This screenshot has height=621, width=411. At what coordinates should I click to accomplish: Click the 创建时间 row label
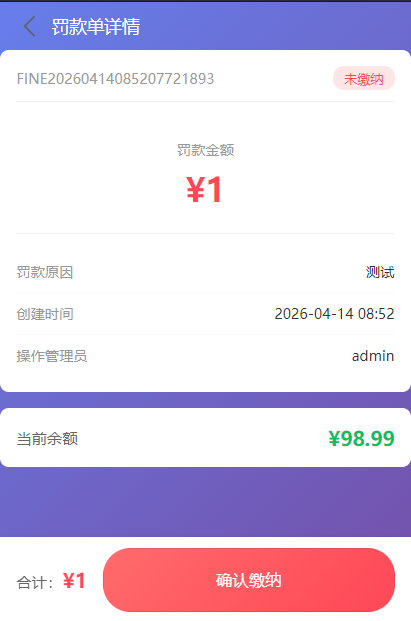pyautogui.click(x=45, y=314)
